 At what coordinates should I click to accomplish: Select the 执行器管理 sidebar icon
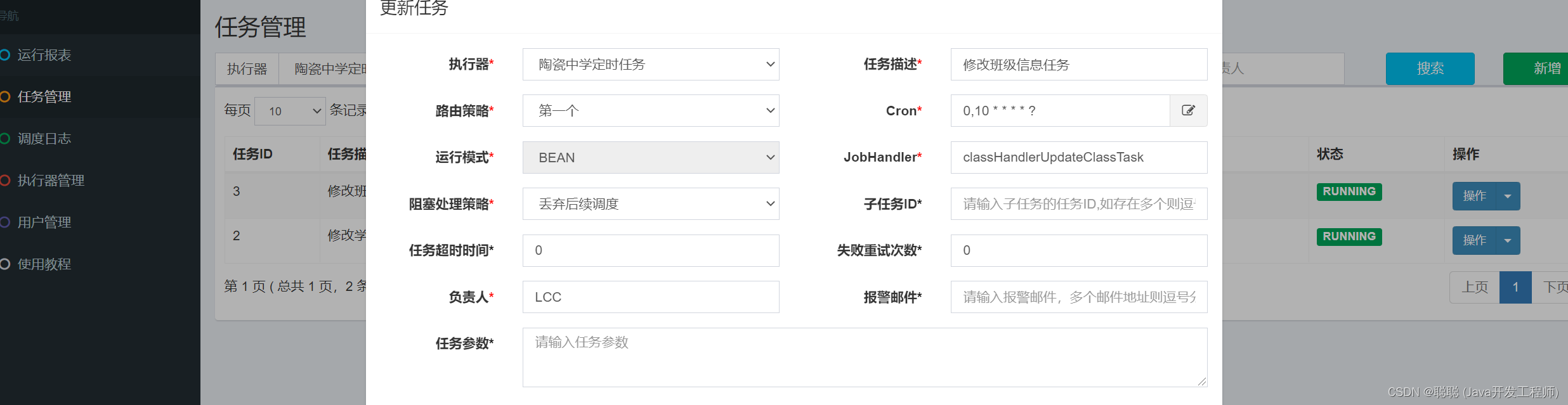pyautogui.click(x=6, y=180)
